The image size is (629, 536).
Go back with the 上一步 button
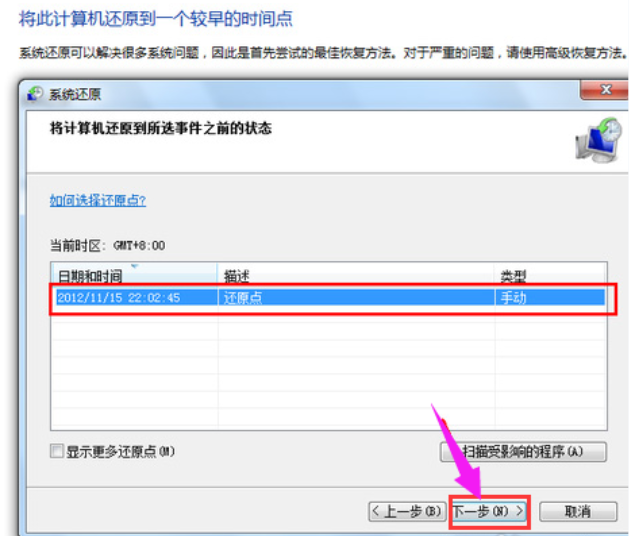(x=407, y=511)
